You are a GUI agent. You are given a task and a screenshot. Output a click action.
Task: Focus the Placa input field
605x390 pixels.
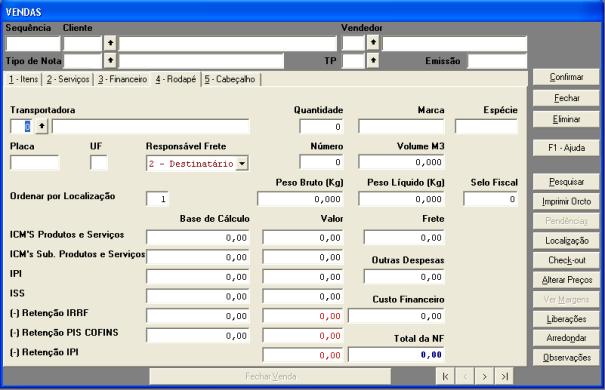pos(34,162)
